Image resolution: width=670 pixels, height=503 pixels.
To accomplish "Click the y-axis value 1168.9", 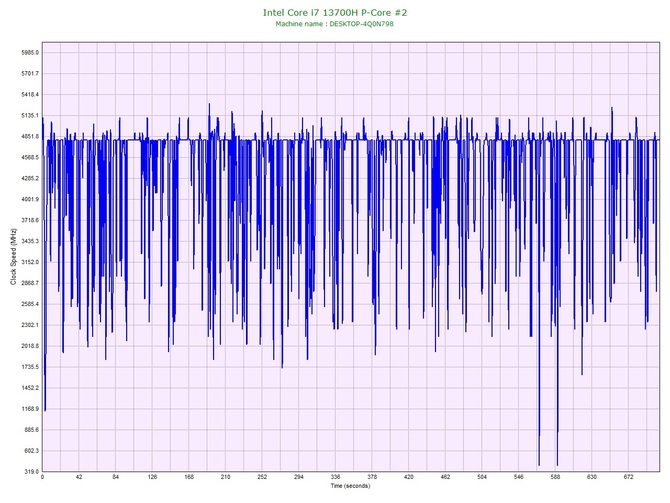I will click(x=30, y=409).
